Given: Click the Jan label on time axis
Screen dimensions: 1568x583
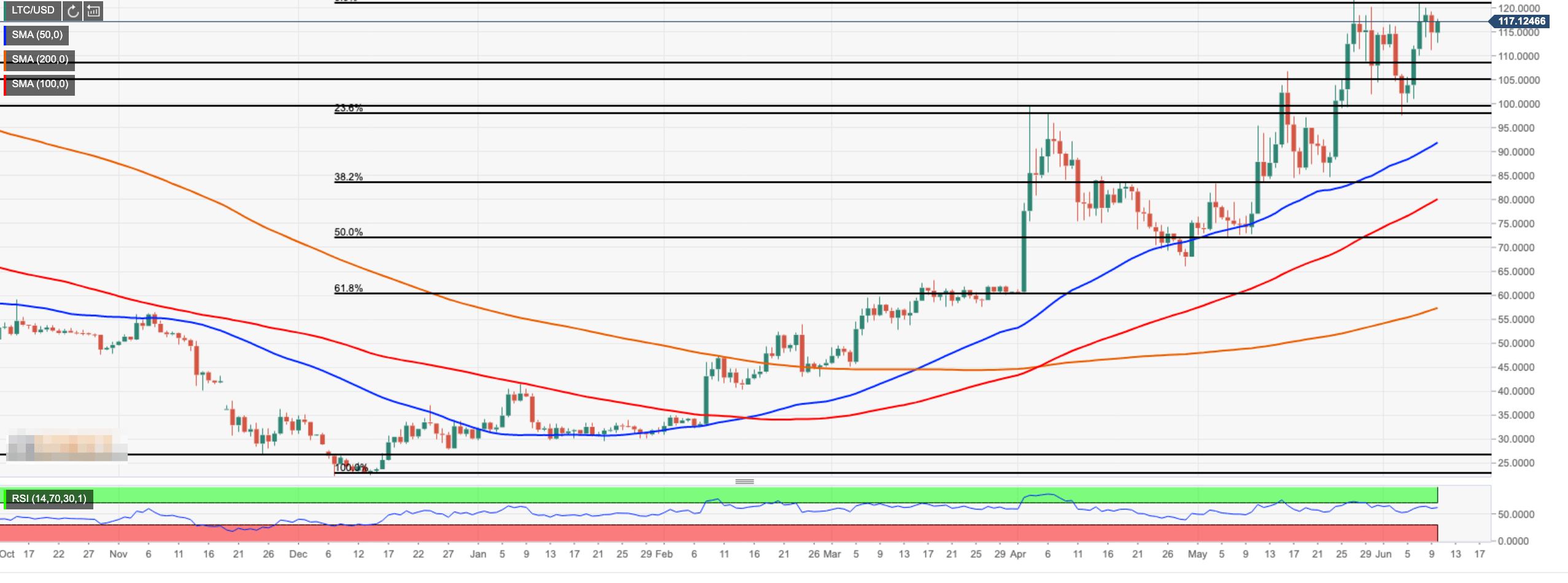Looking at the screenshot, I should (x=478, y=554).
